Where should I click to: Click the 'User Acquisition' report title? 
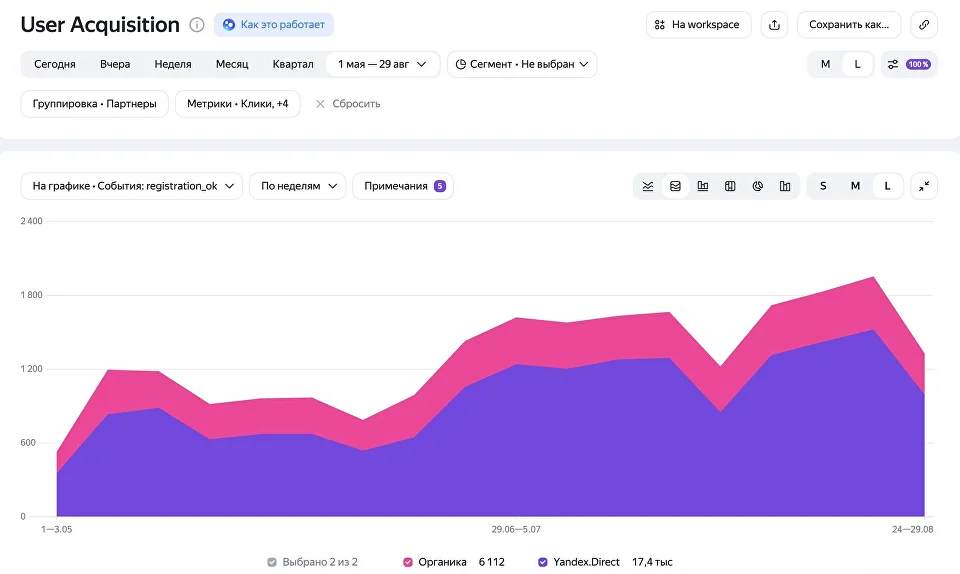click(x=100, y=24)
